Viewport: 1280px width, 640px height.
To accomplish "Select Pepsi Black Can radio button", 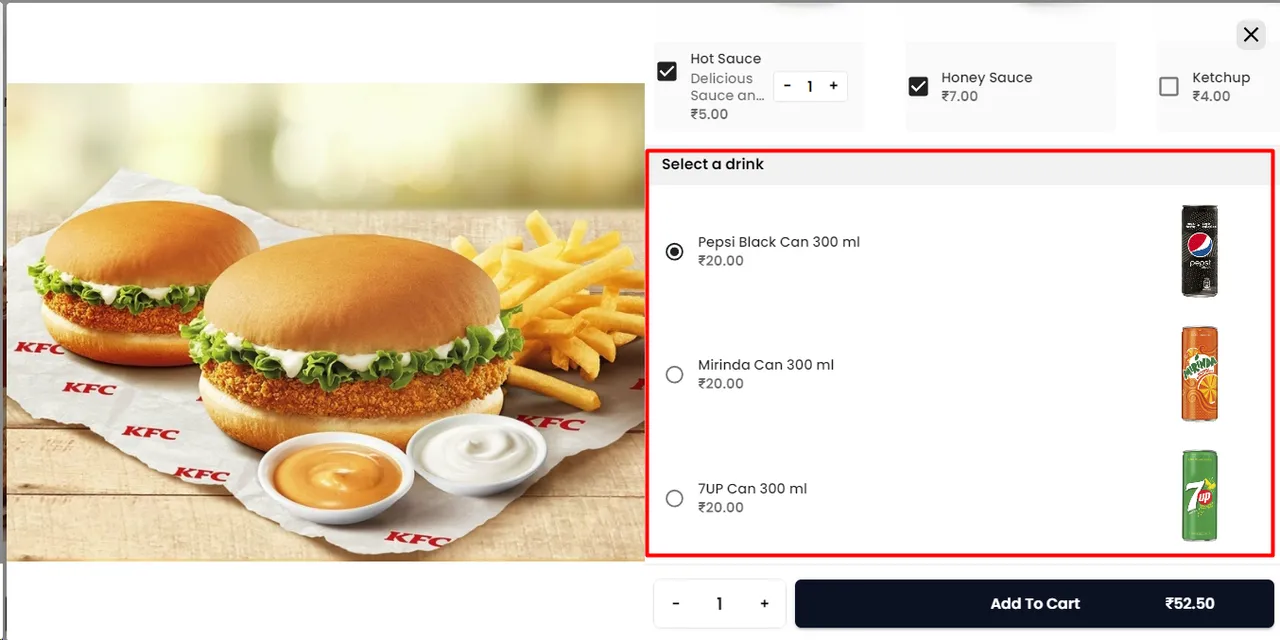I will (675, 251).
